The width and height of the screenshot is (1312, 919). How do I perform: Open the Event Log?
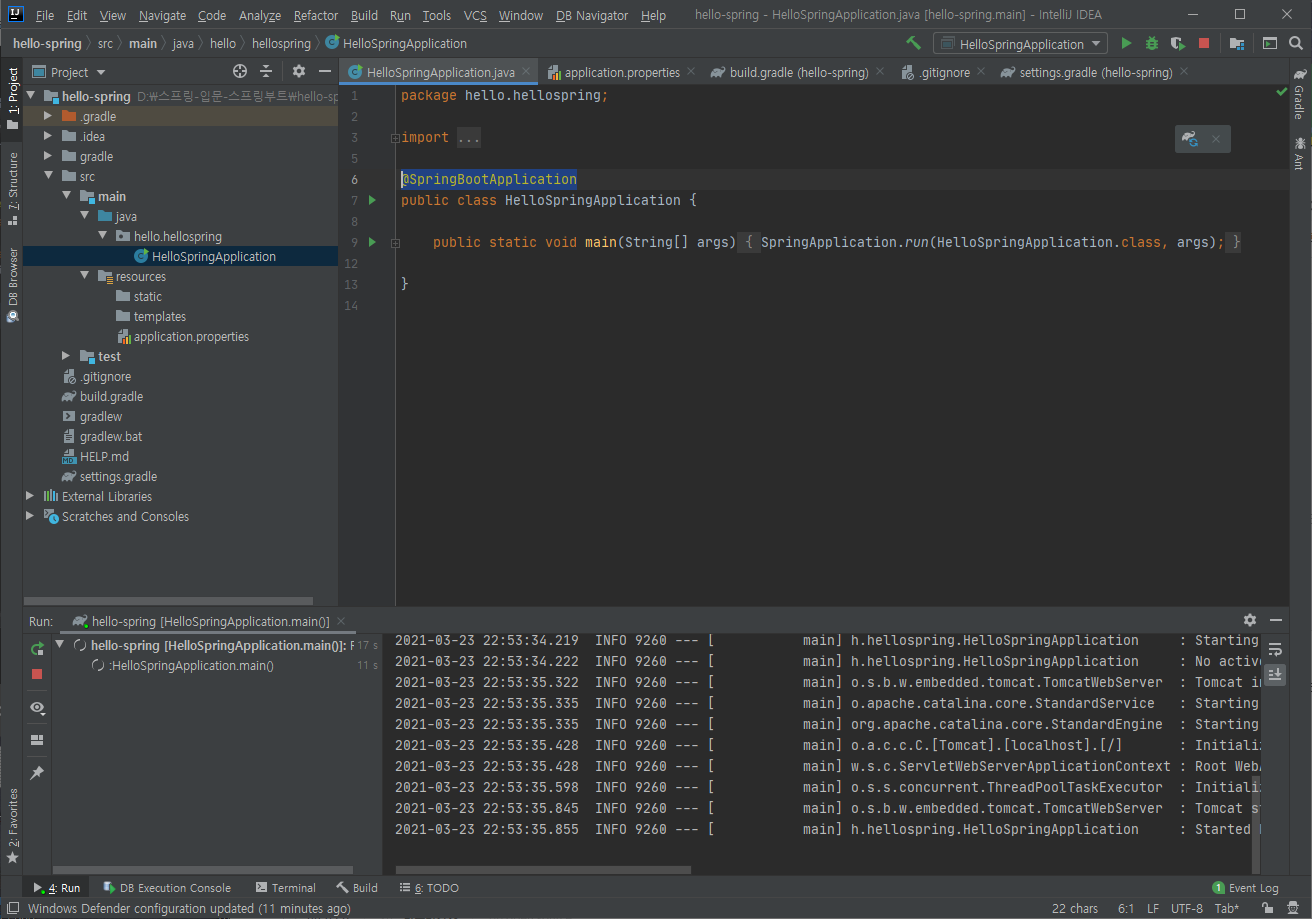pyautogui.click(x=1245, y=887)
